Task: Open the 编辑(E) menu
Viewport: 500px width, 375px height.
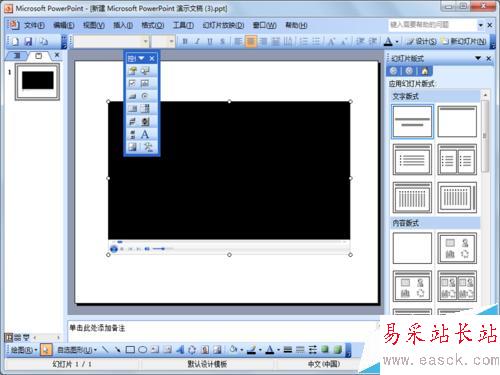Action: (64, 25)
